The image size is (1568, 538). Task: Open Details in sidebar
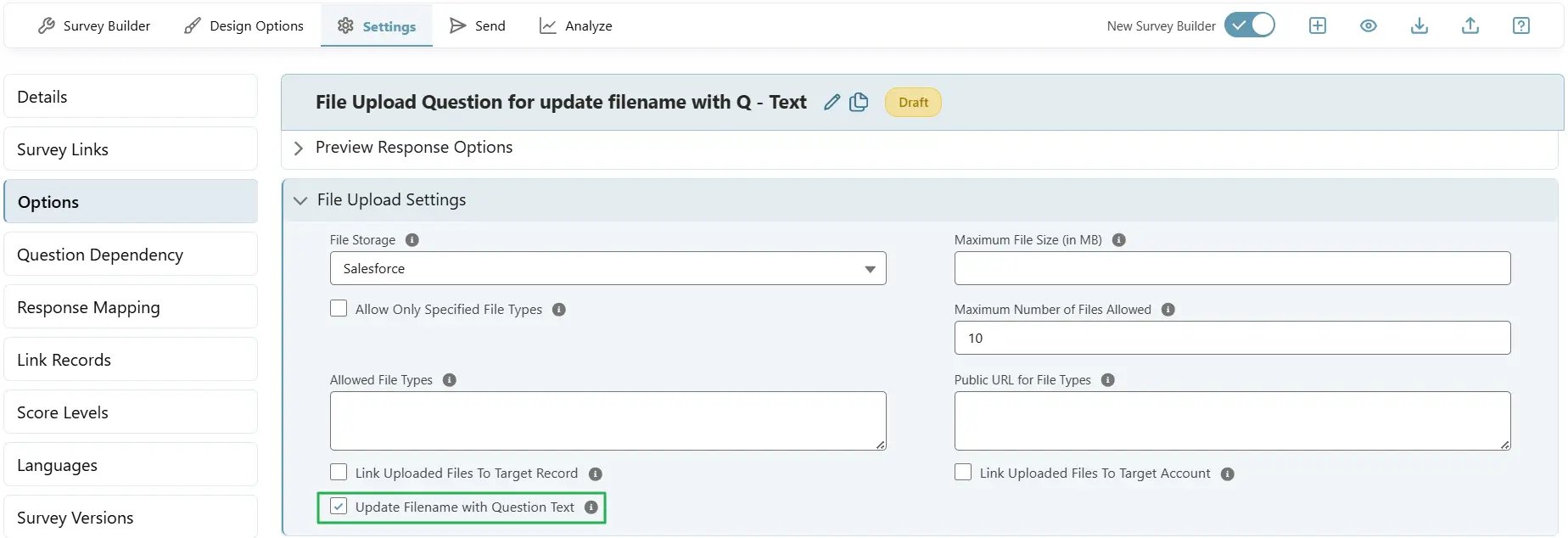pyautogui.click(x=131, y=96)
